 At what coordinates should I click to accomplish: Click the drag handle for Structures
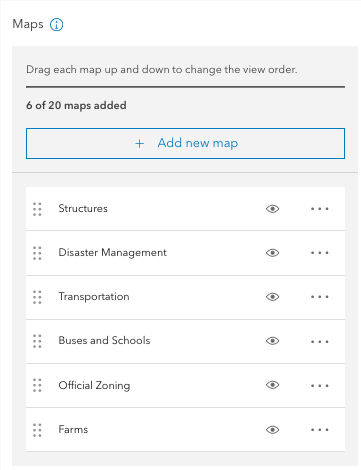(x=37, y=209)
